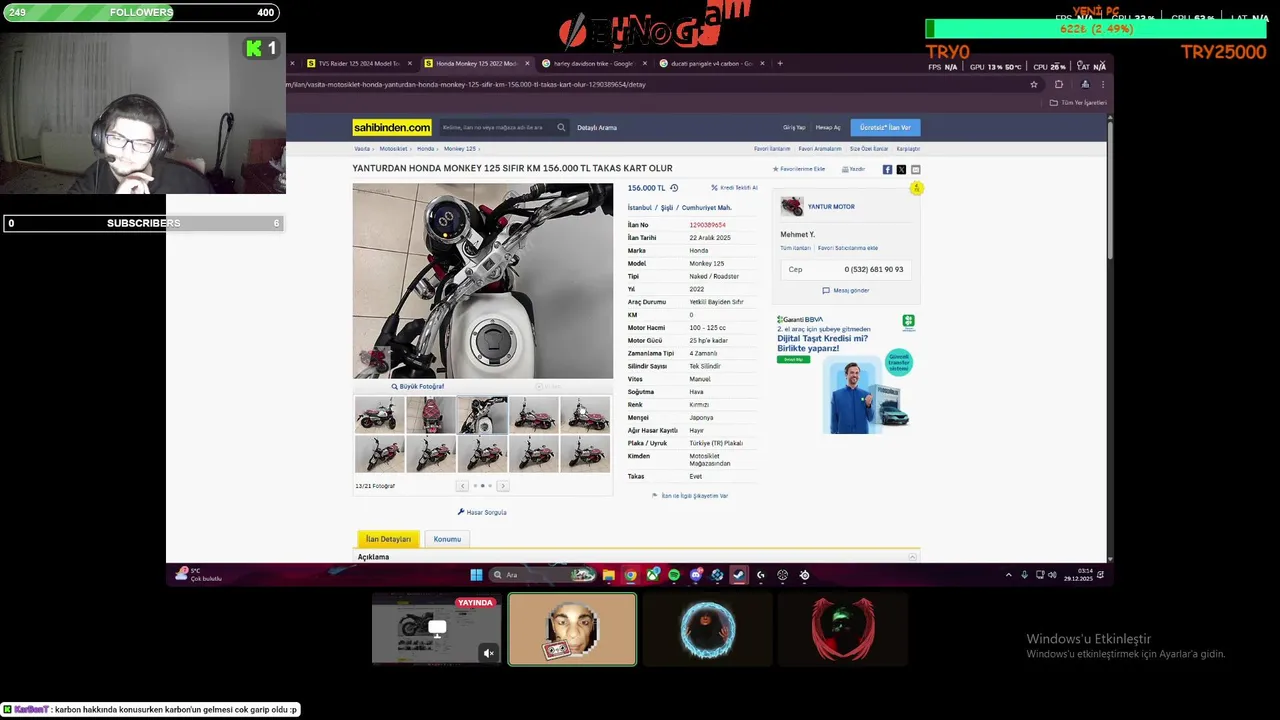Collapse the Açıklama section chevron
1280x720 pixels.
point(912,557)
